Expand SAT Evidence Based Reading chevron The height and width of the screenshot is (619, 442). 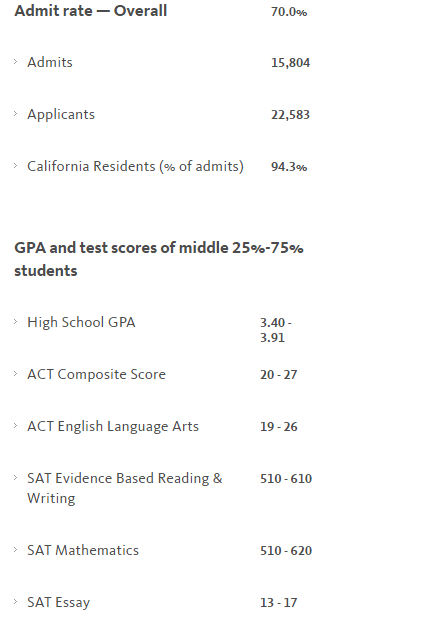tap(15, 478)
